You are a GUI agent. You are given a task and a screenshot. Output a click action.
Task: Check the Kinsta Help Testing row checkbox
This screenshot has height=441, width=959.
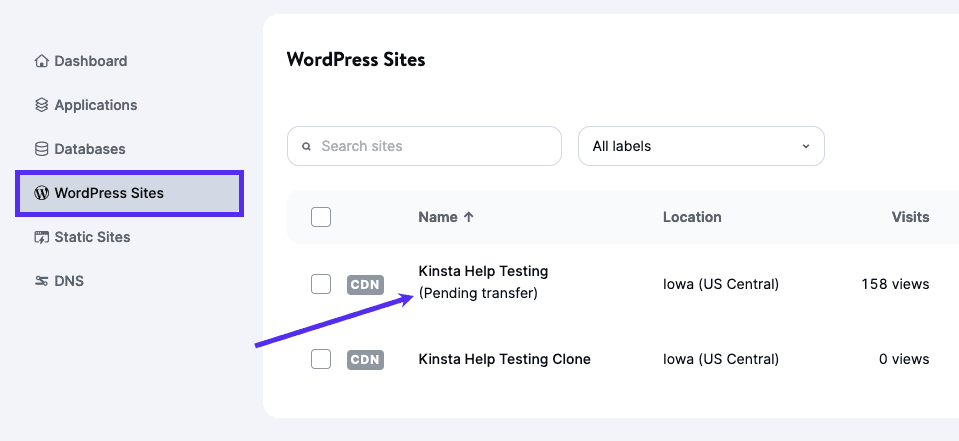(321, 284)
